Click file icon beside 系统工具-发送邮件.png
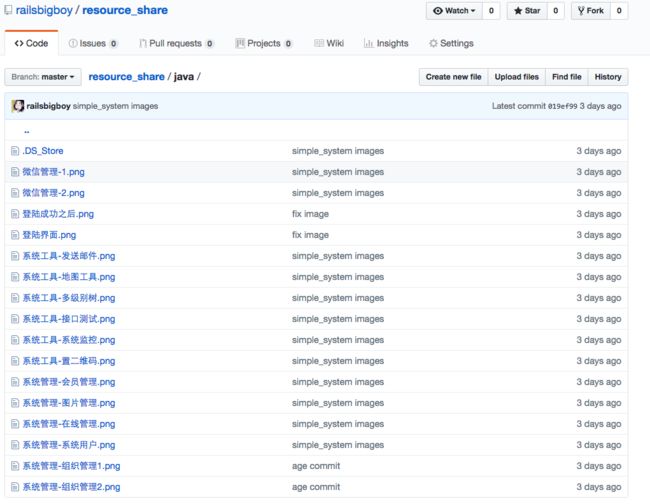Viewport: 650px width, 504px height. click(15, 256)
